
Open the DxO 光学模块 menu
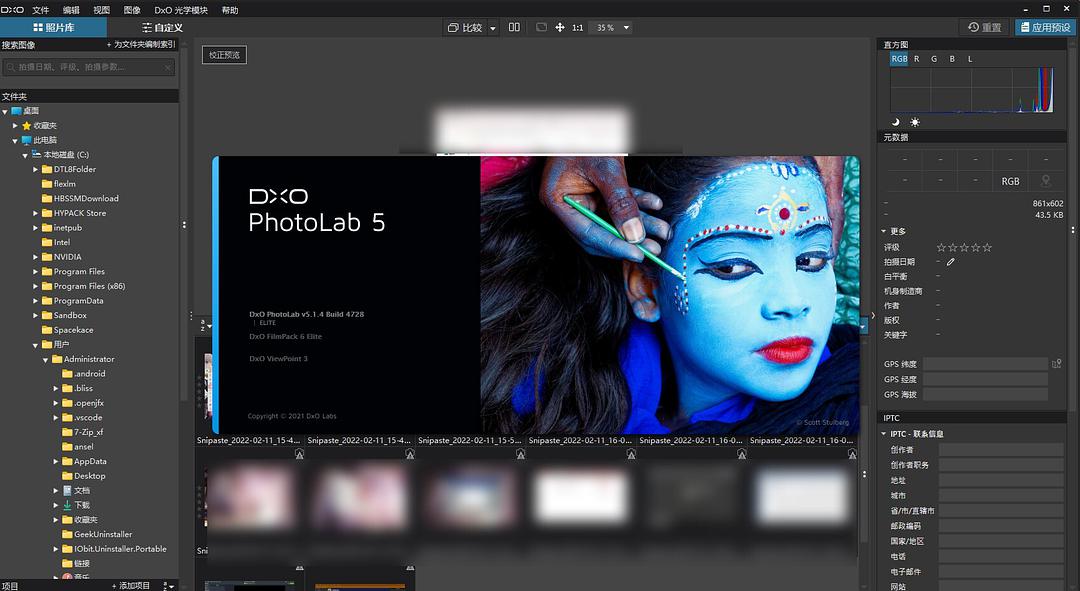pyautogui.click(x=180, y=10)
